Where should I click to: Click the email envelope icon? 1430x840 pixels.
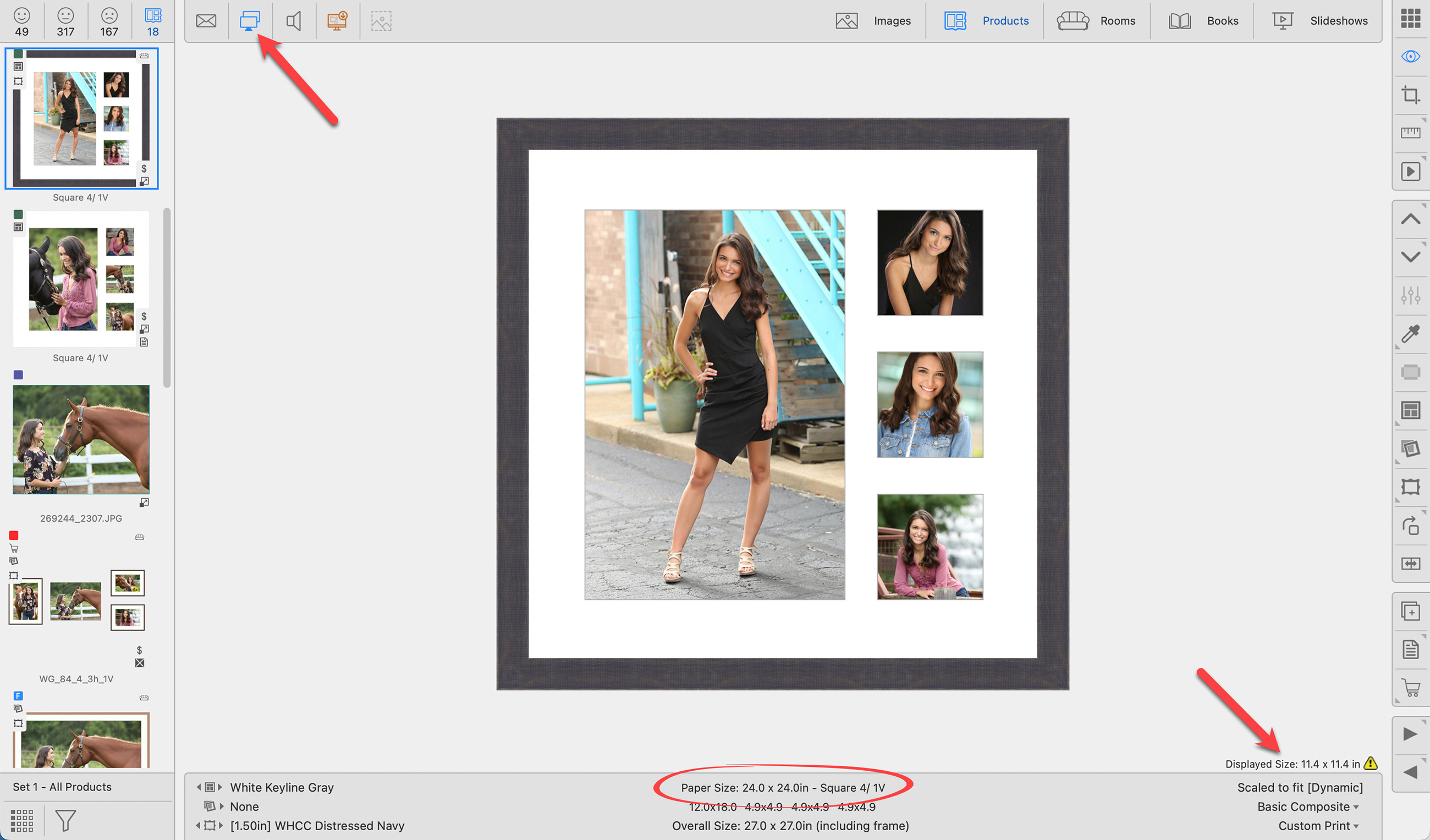(206, 21)
